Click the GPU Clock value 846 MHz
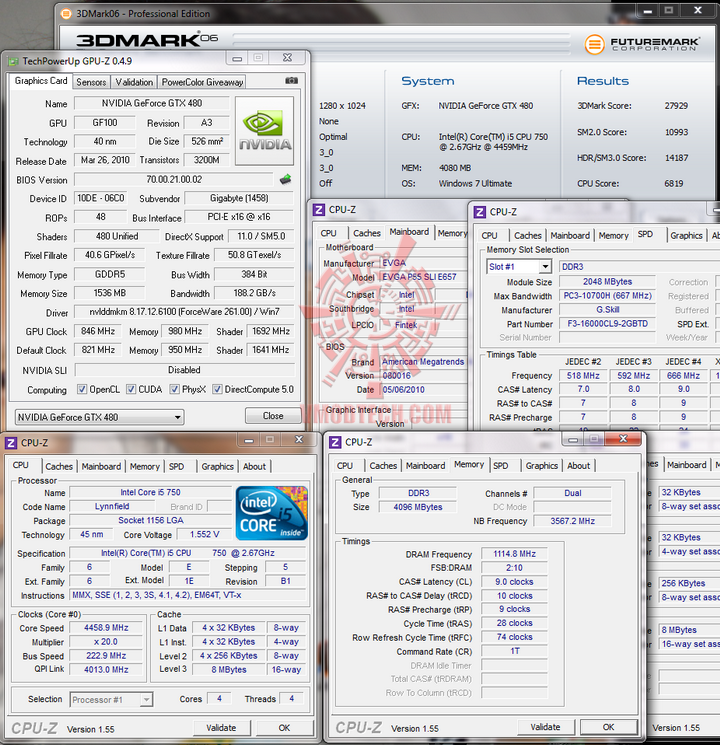This screenshot has width=720, height=745. [x=97, y=331]
